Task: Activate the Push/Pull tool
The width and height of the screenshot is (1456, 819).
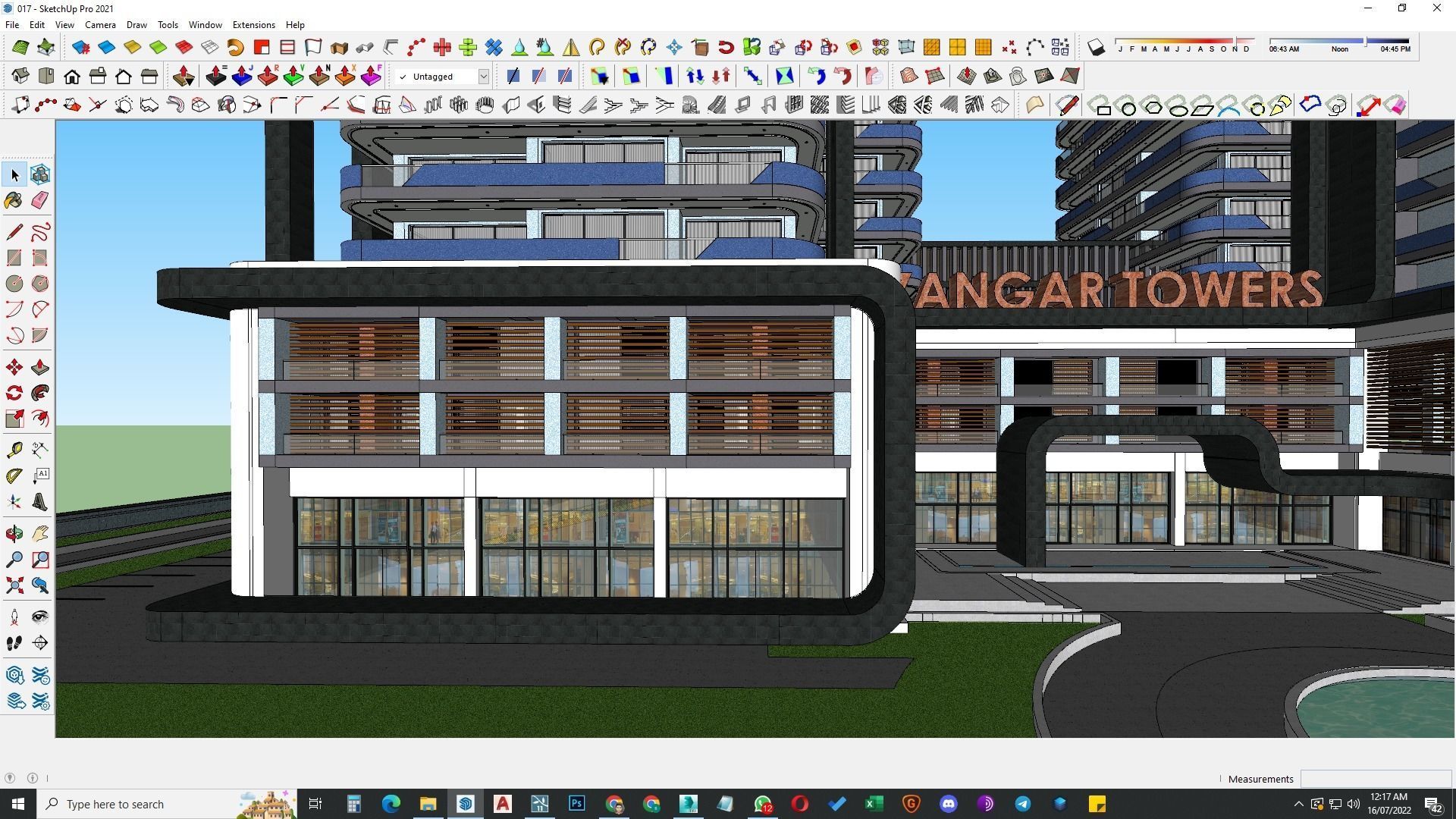Action: click(40, 368)
